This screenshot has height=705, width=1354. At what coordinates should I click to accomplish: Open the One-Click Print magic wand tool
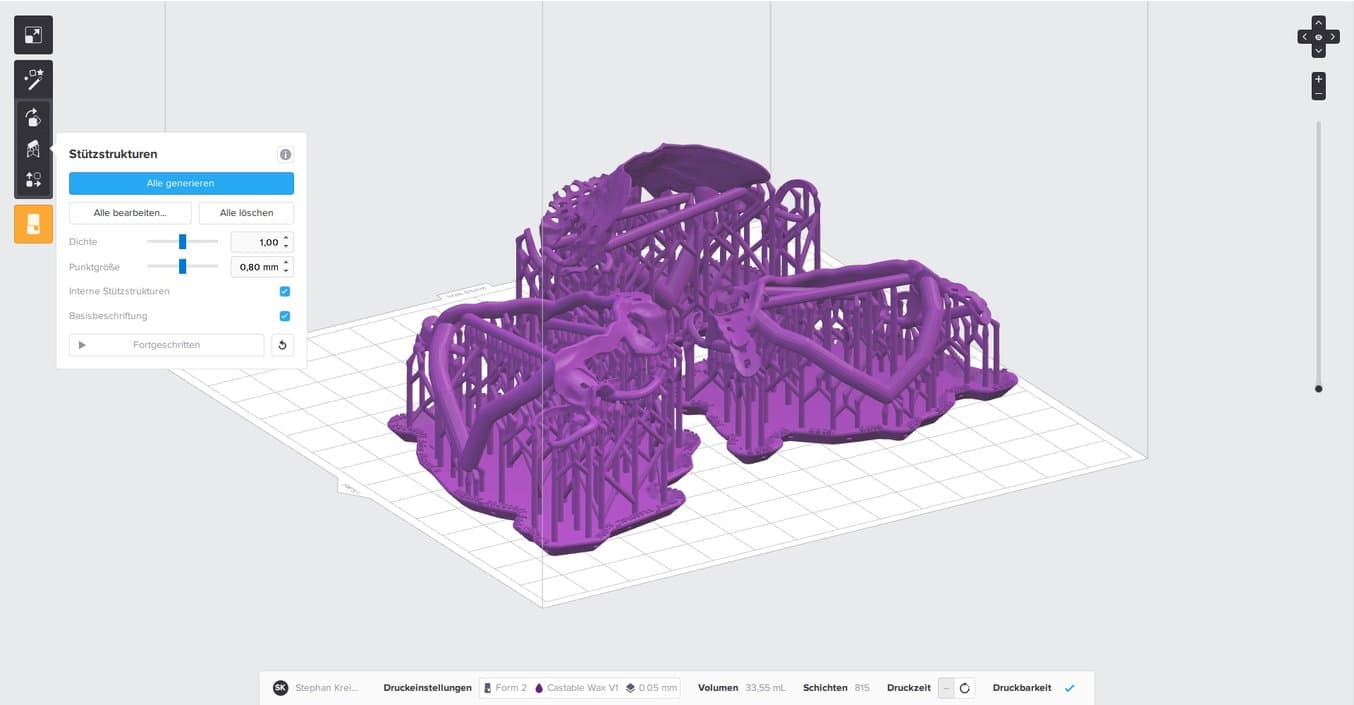click(x=33, y=79)
